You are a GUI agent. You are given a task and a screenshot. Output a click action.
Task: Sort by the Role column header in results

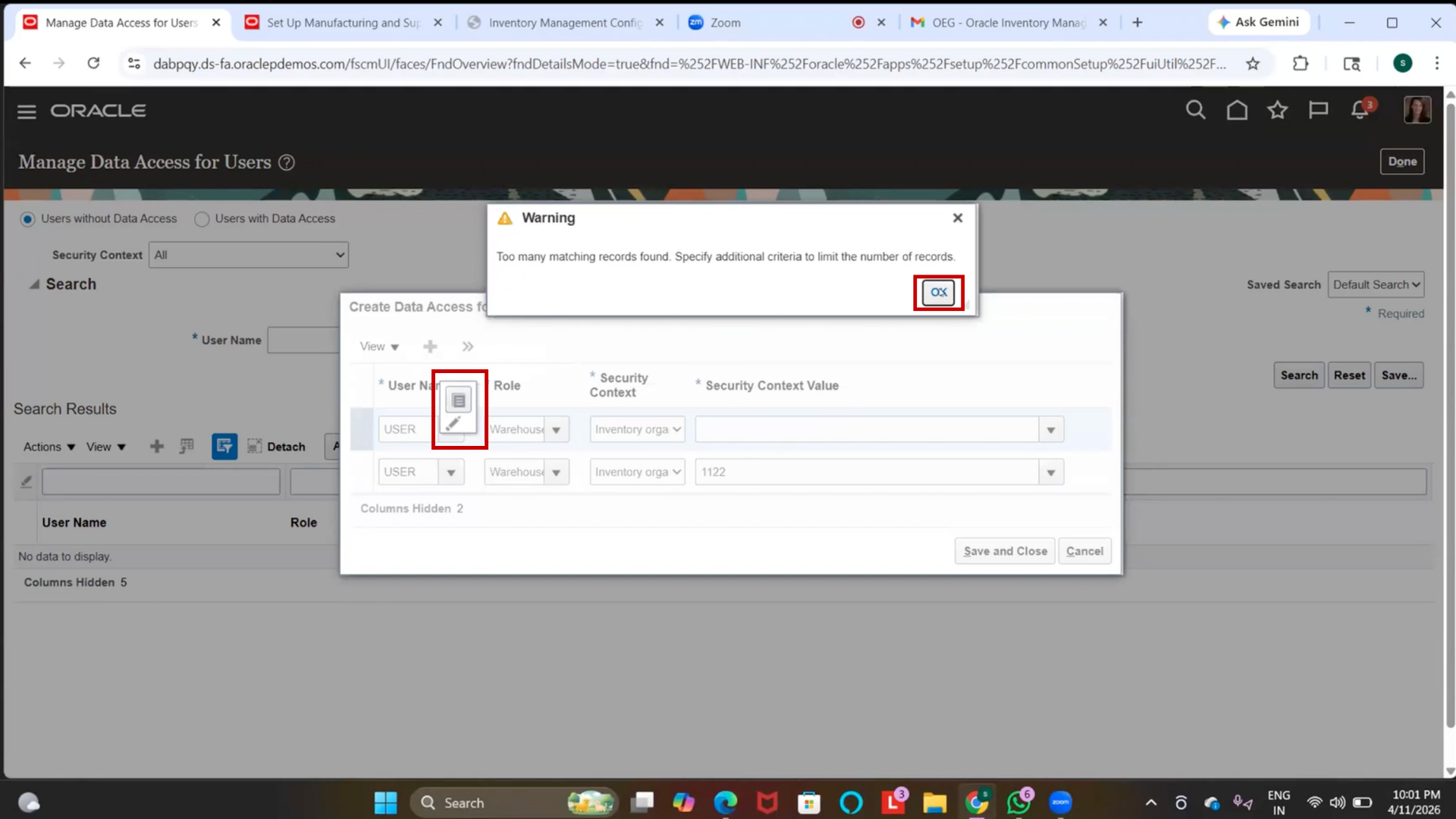(x=303, y=522)
